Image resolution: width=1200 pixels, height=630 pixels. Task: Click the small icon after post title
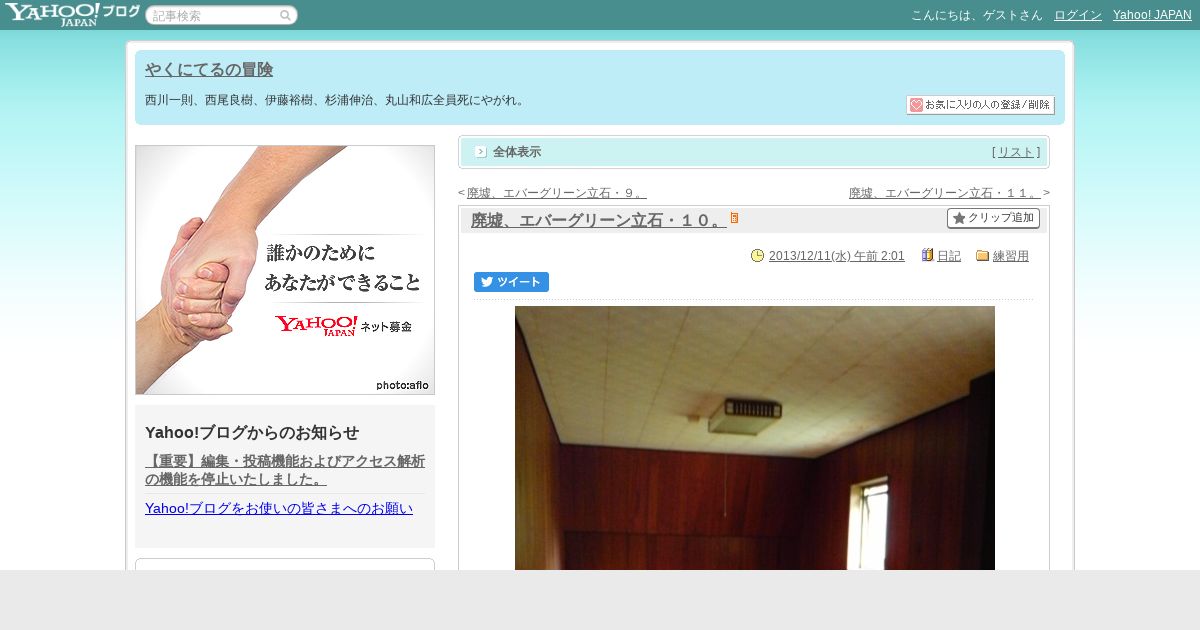coord(735,218)
